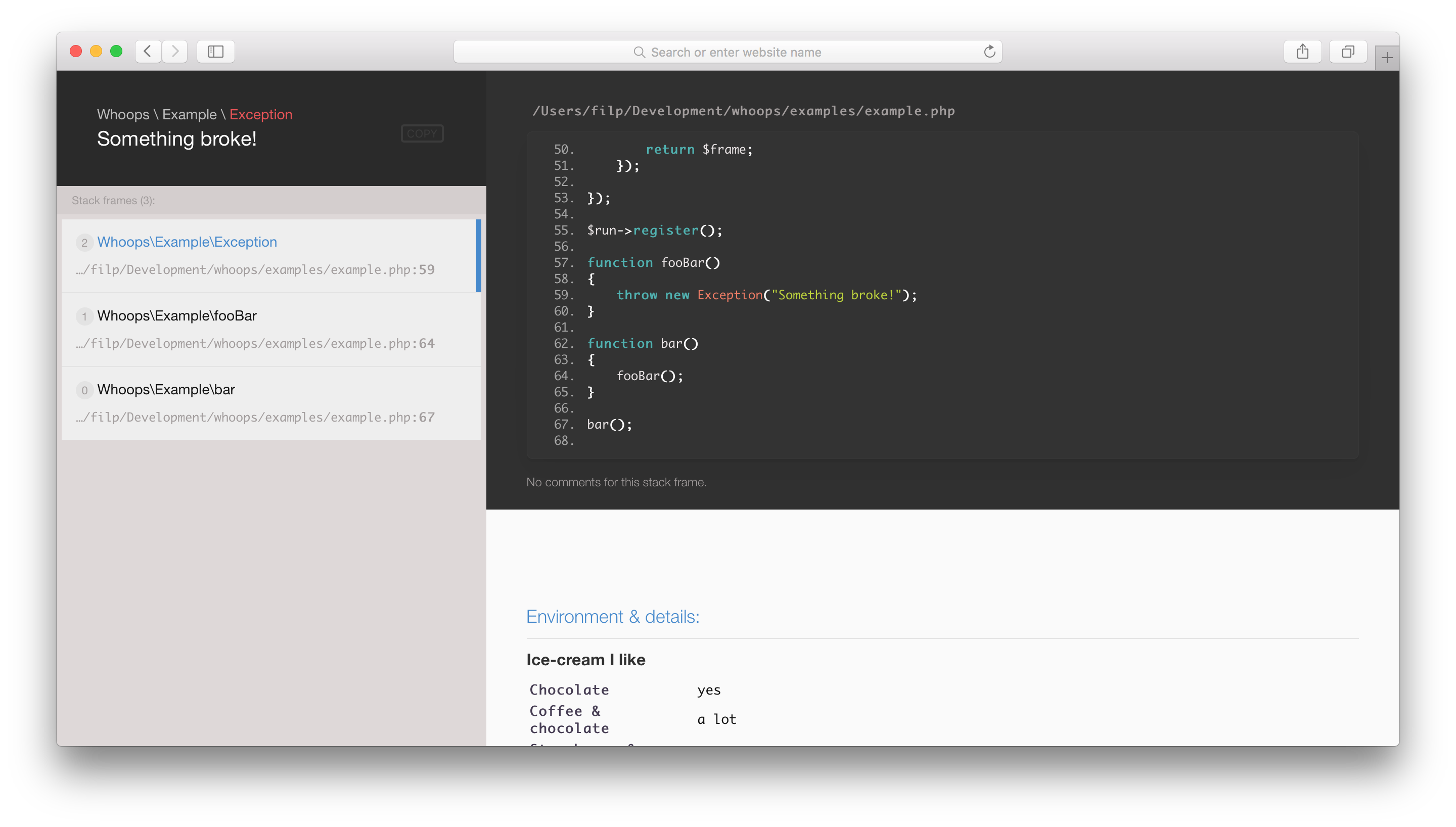The image size is (1456, 827).
Task: Click the browser tab management icon
Action: (1348, 51)
